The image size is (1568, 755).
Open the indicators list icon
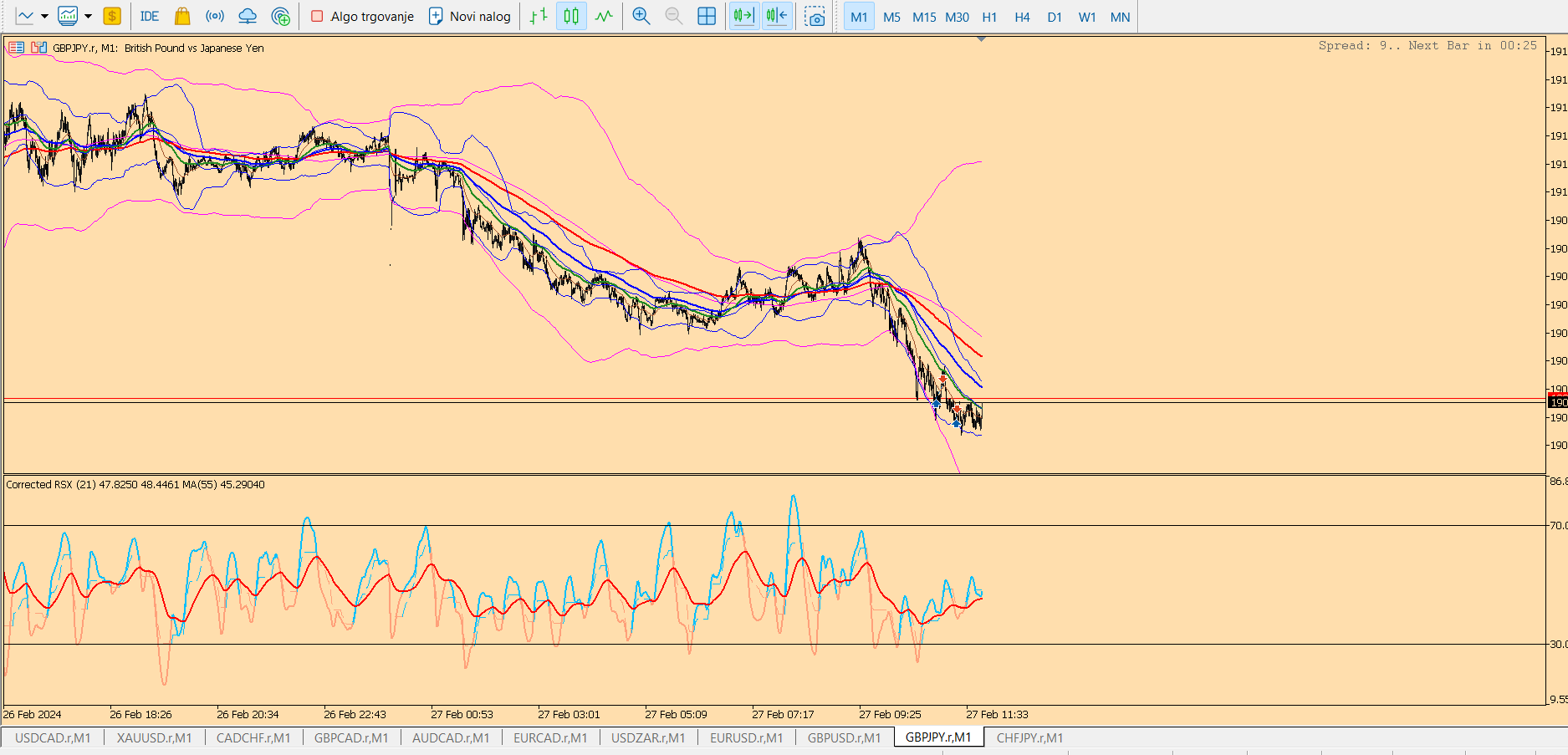point(68,16)
